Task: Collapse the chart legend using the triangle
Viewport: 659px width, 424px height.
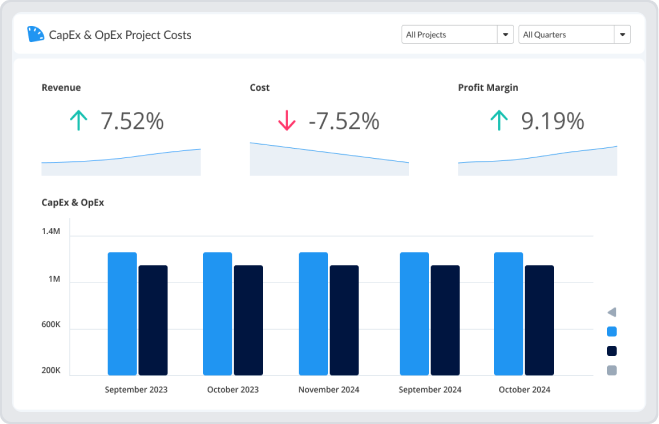Action: (611, 312)
